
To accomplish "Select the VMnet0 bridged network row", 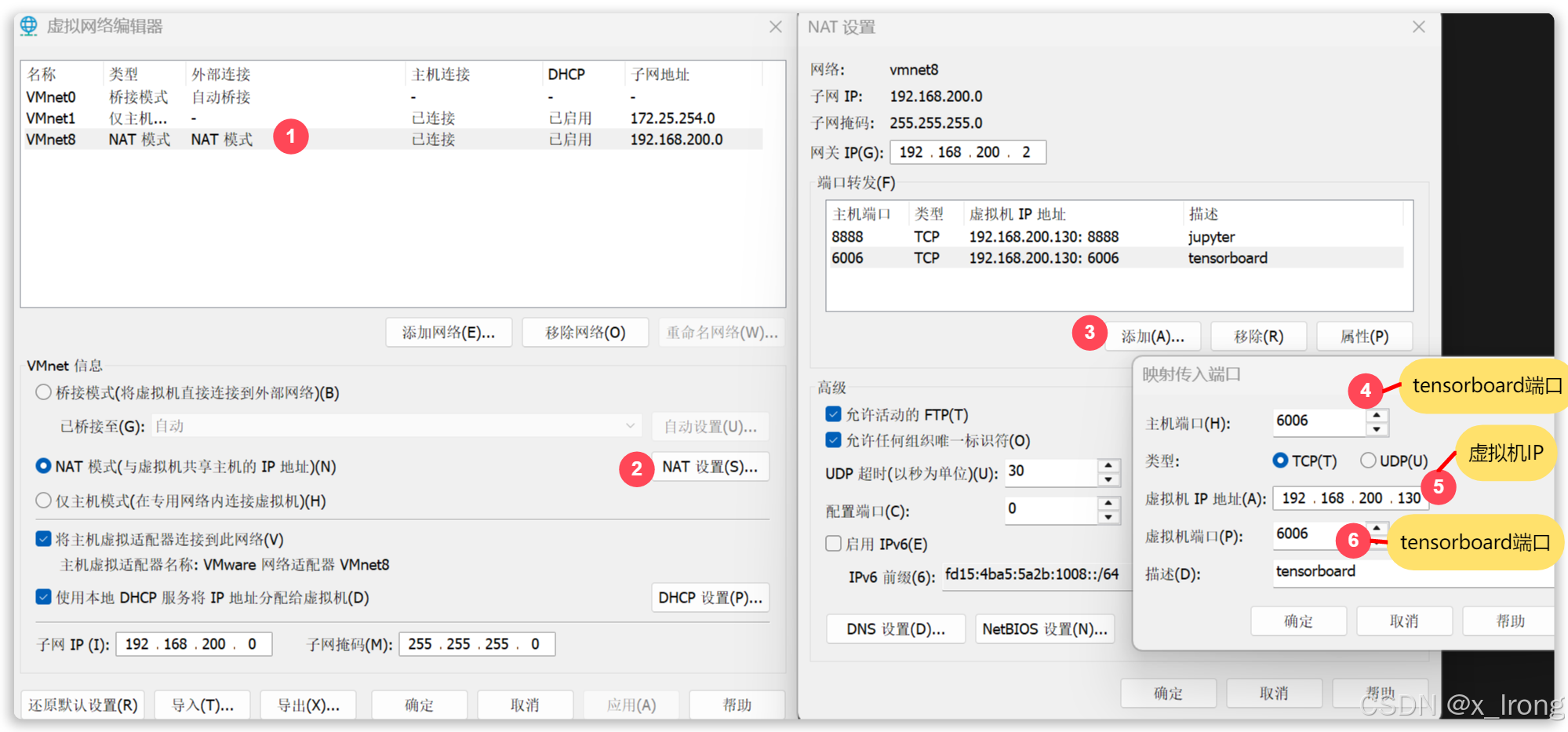I will (x=392, y=97).
